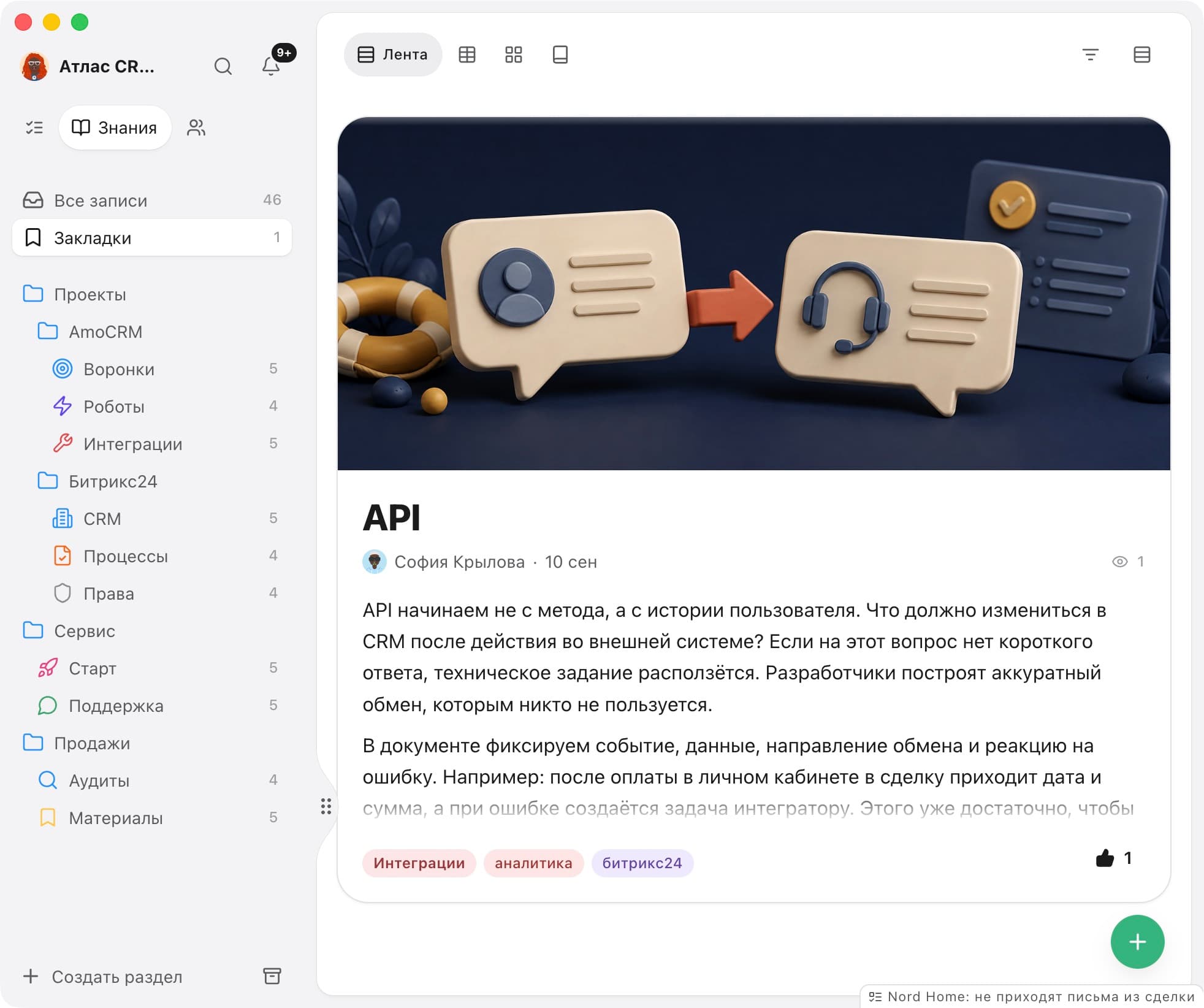The width and height of the screenshot is (1204, 1008).
Task: Open the team members icon
Action: pyautogui.click(x=196, y=128)
